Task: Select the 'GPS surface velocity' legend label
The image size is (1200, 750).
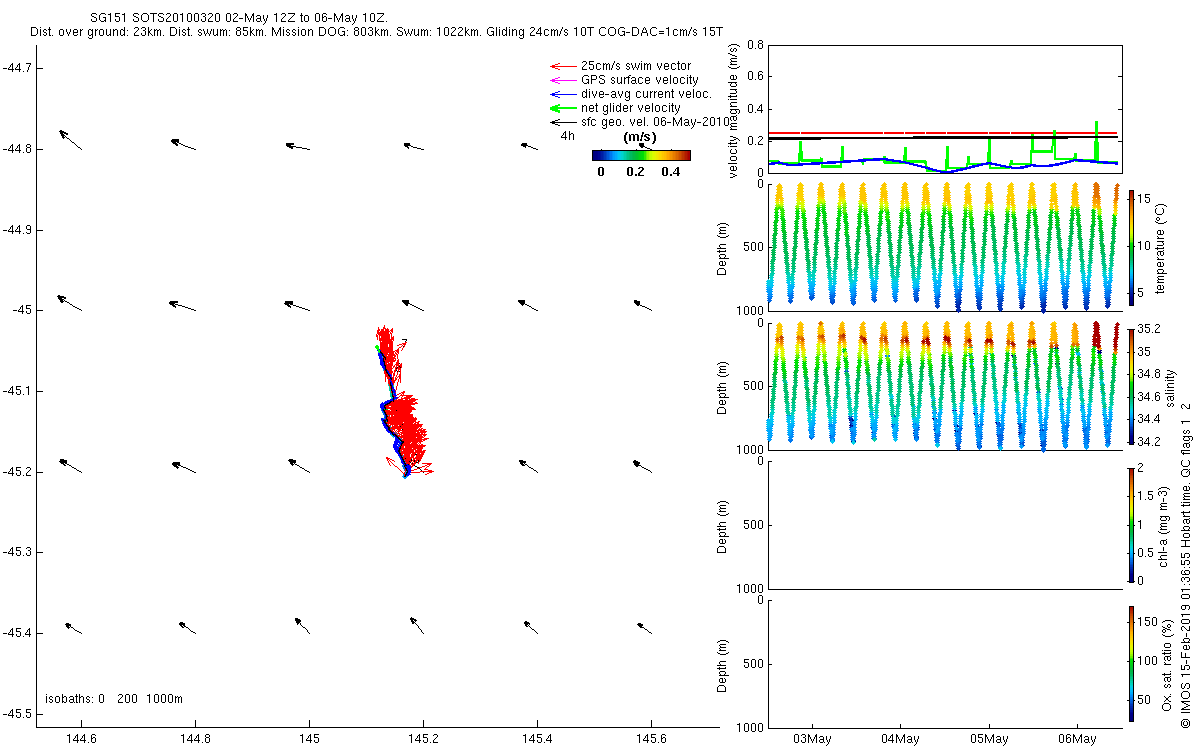Action: coord(640,80)
